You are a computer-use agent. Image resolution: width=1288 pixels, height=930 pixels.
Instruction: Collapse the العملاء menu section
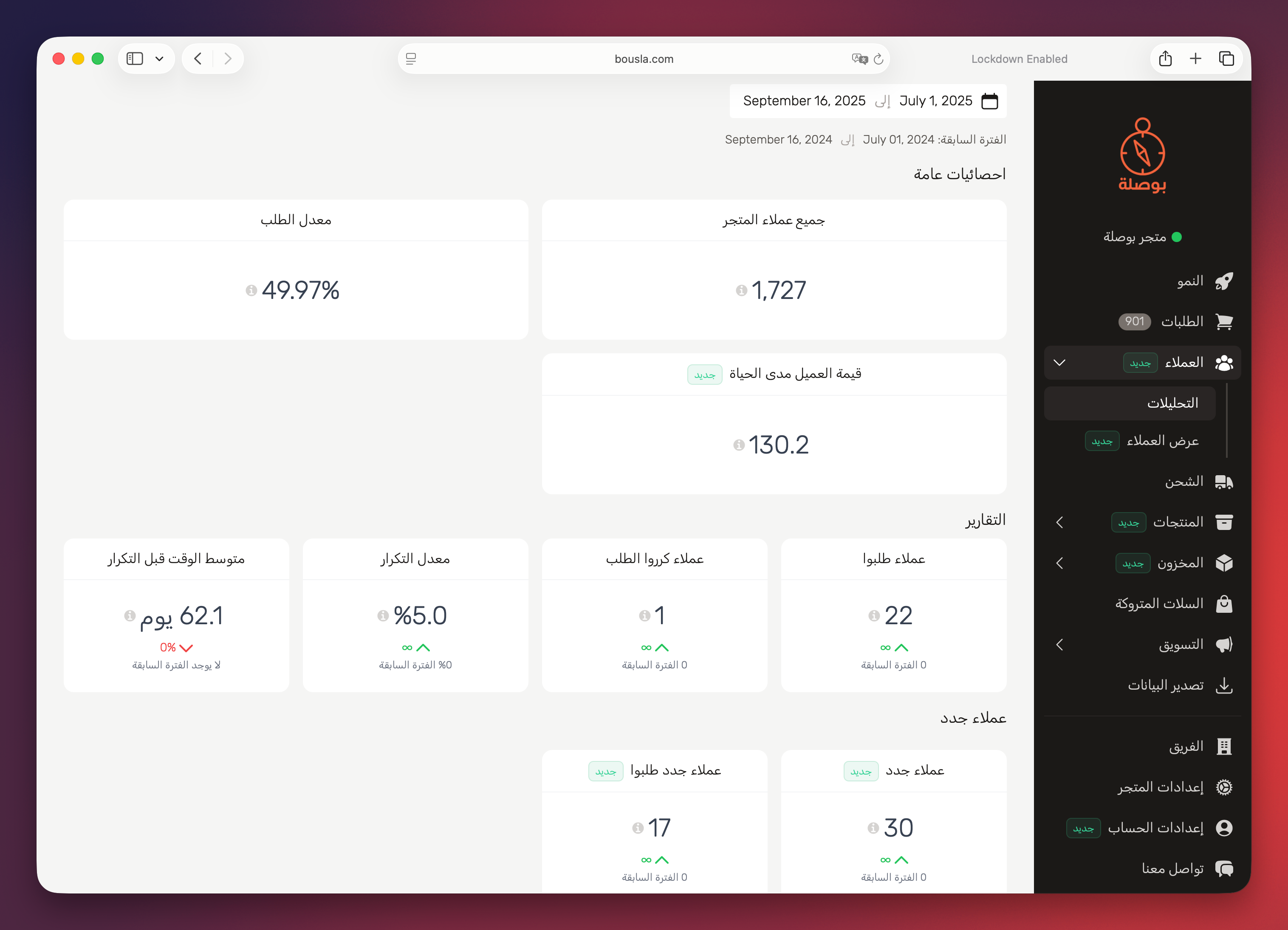[1059, 362]
